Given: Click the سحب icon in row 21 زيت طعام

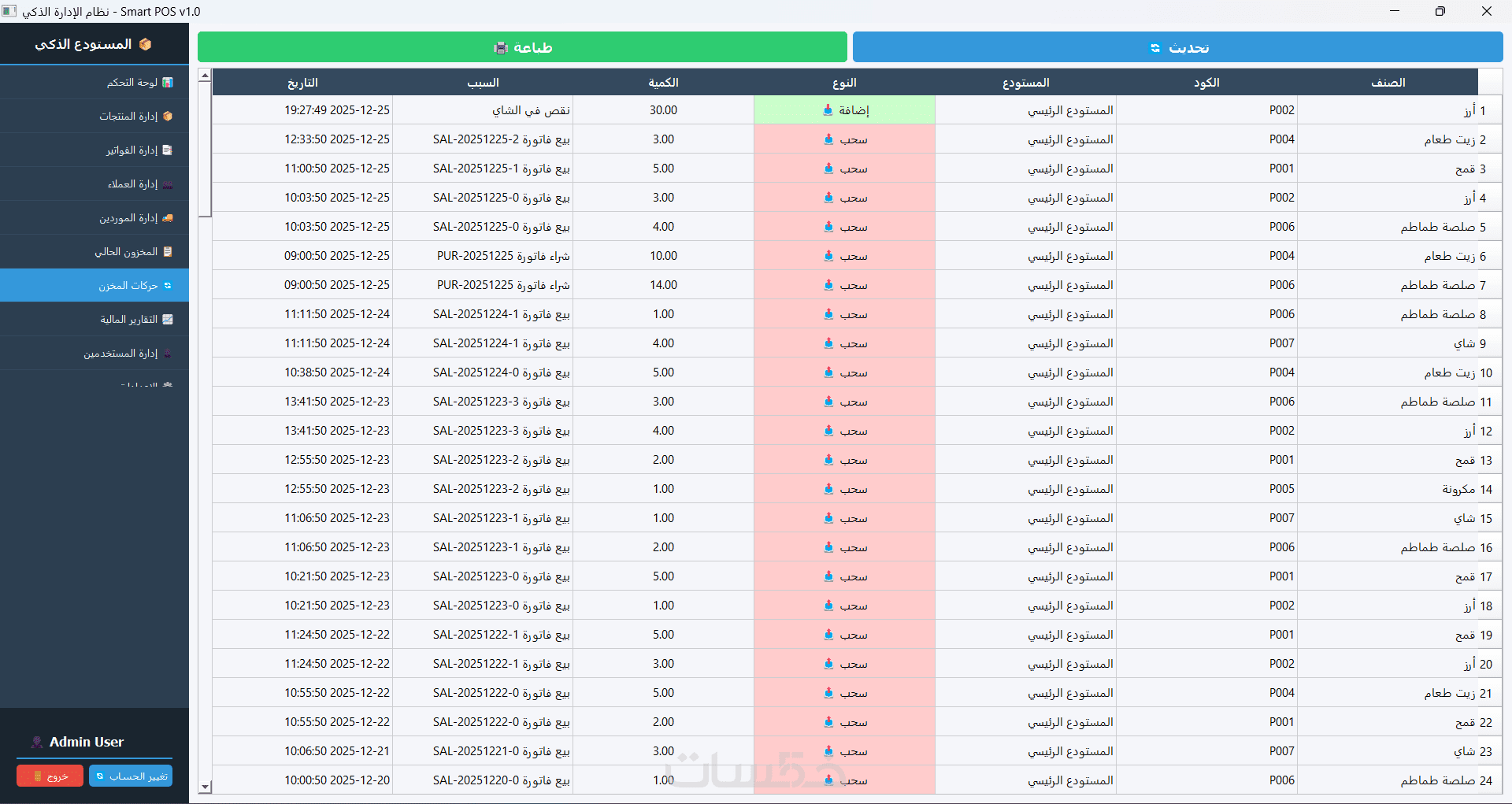Looking at the screenshot, I should click(828, 693).
